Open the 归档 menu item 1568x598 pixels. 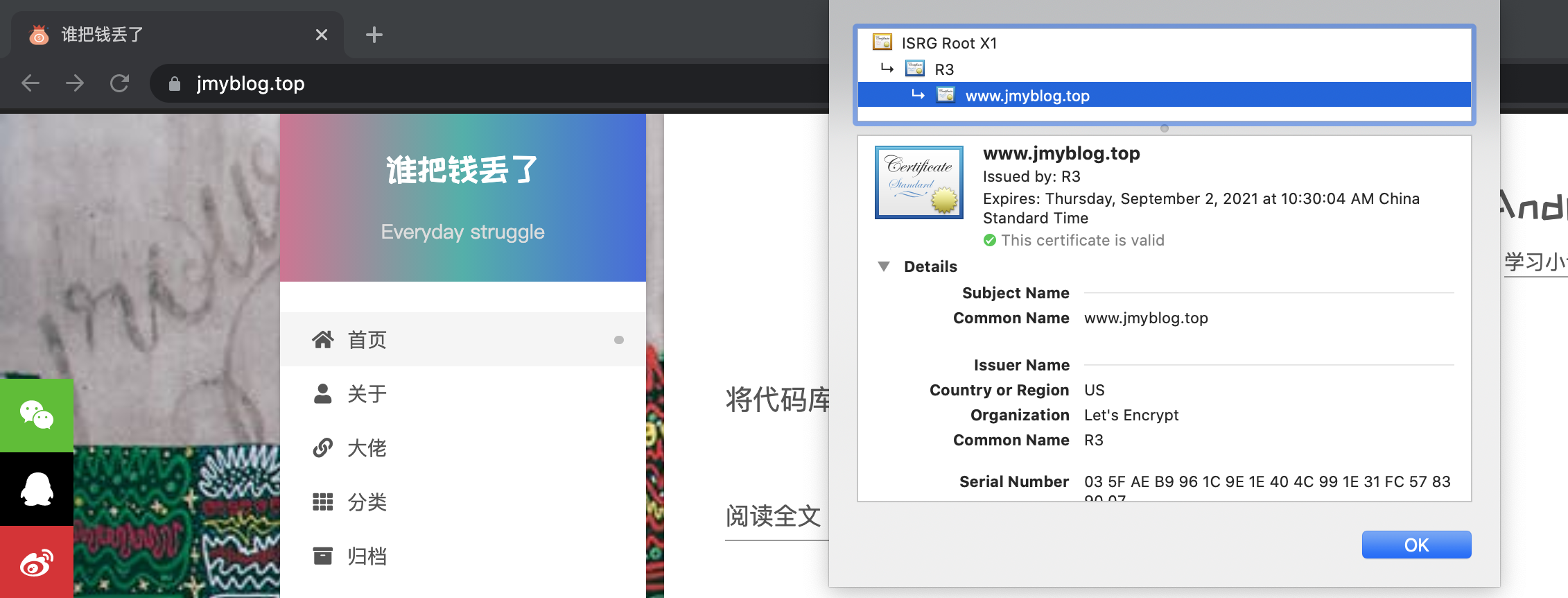tap(463, 556)
